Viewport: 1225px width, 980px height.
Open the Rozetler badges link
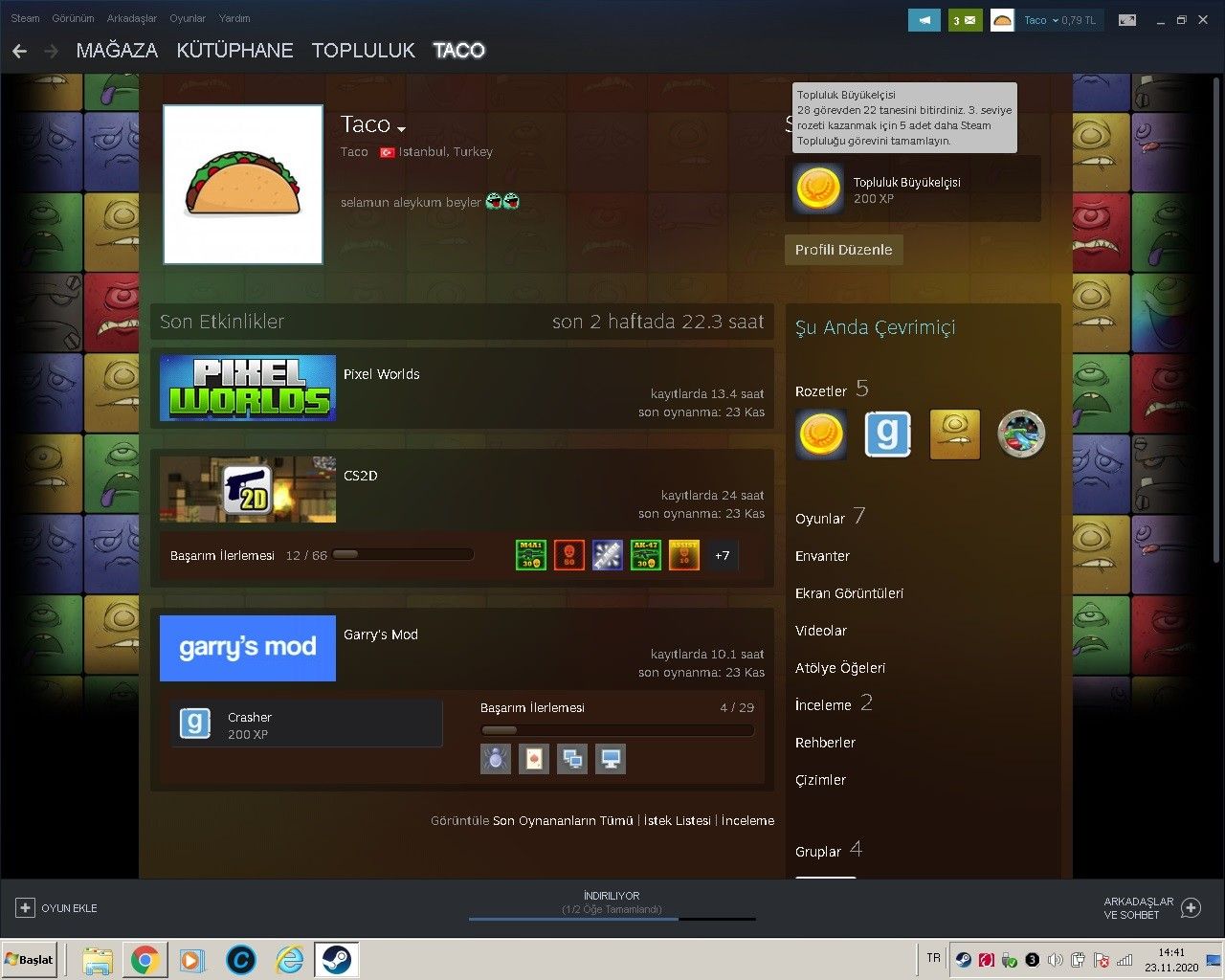tap(821, 391)
